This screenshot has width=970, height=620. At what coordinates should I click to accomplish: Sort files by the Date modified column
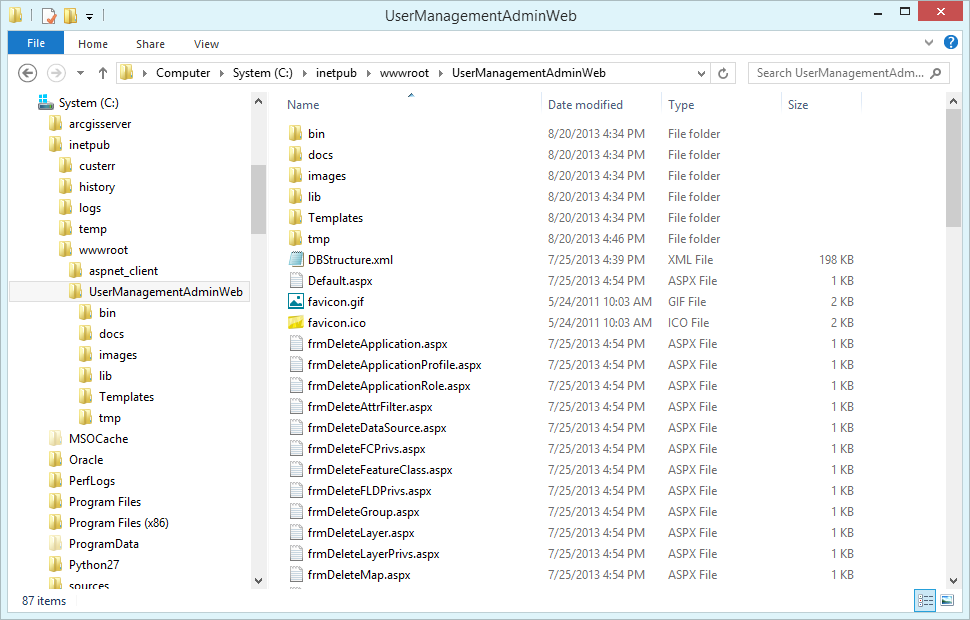584,104
